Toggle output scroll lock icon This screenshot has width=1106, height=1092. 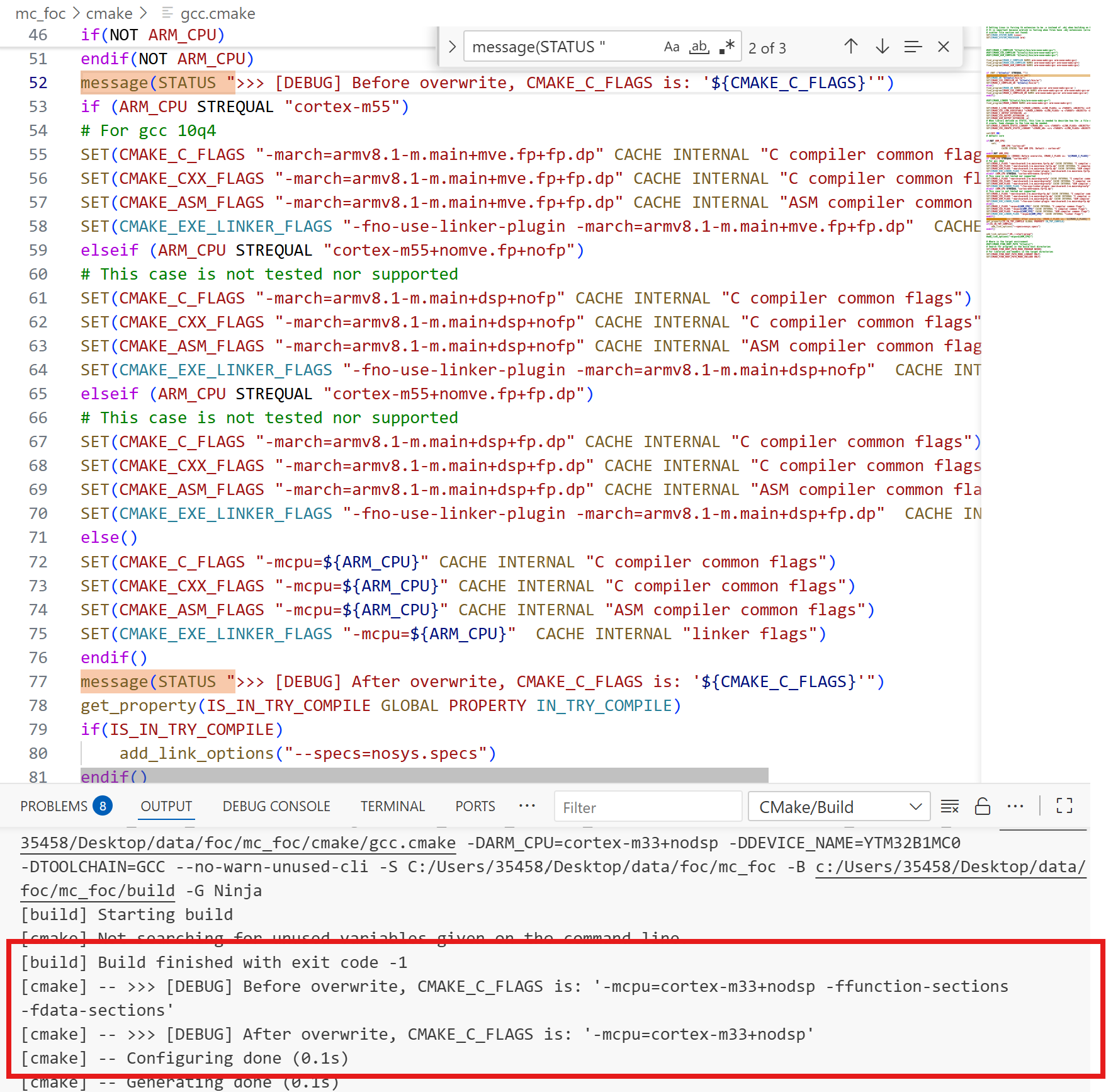click(x=982, y=807)
